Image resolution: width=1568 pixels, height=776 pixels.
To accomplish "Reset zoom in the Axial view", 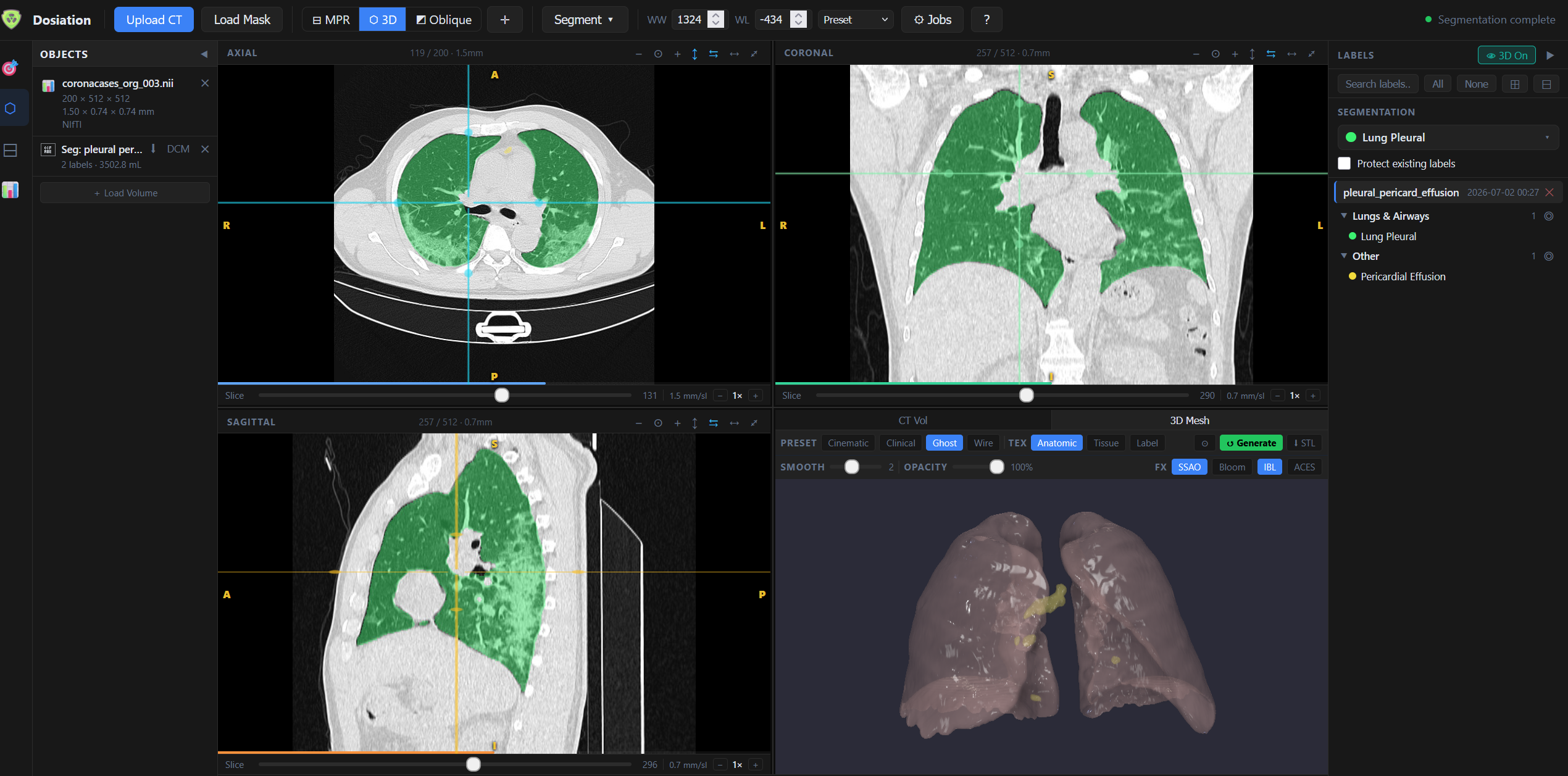I will (658, 54).
